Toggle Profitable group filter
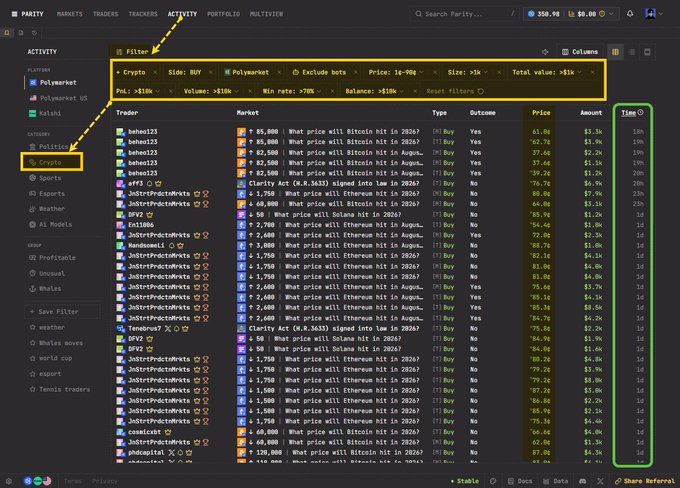The height and width of the screenshot is (488, 680). pyautogui.click(x=52, y=258)
